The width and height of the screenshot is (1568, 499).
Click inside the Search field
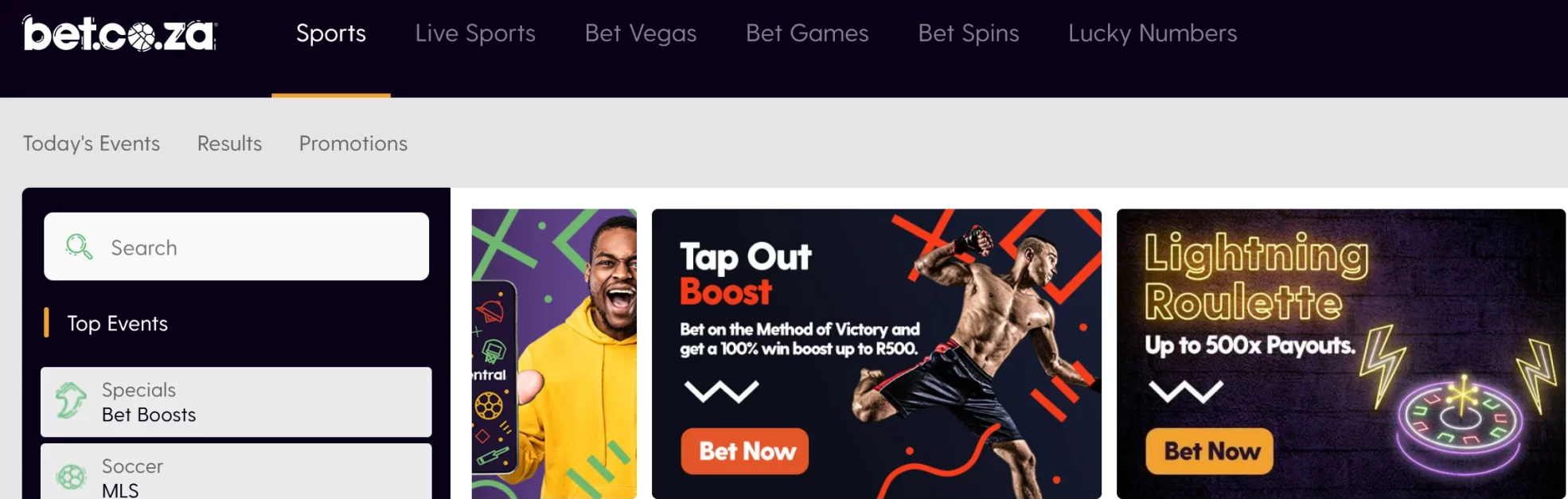[236, 247]
